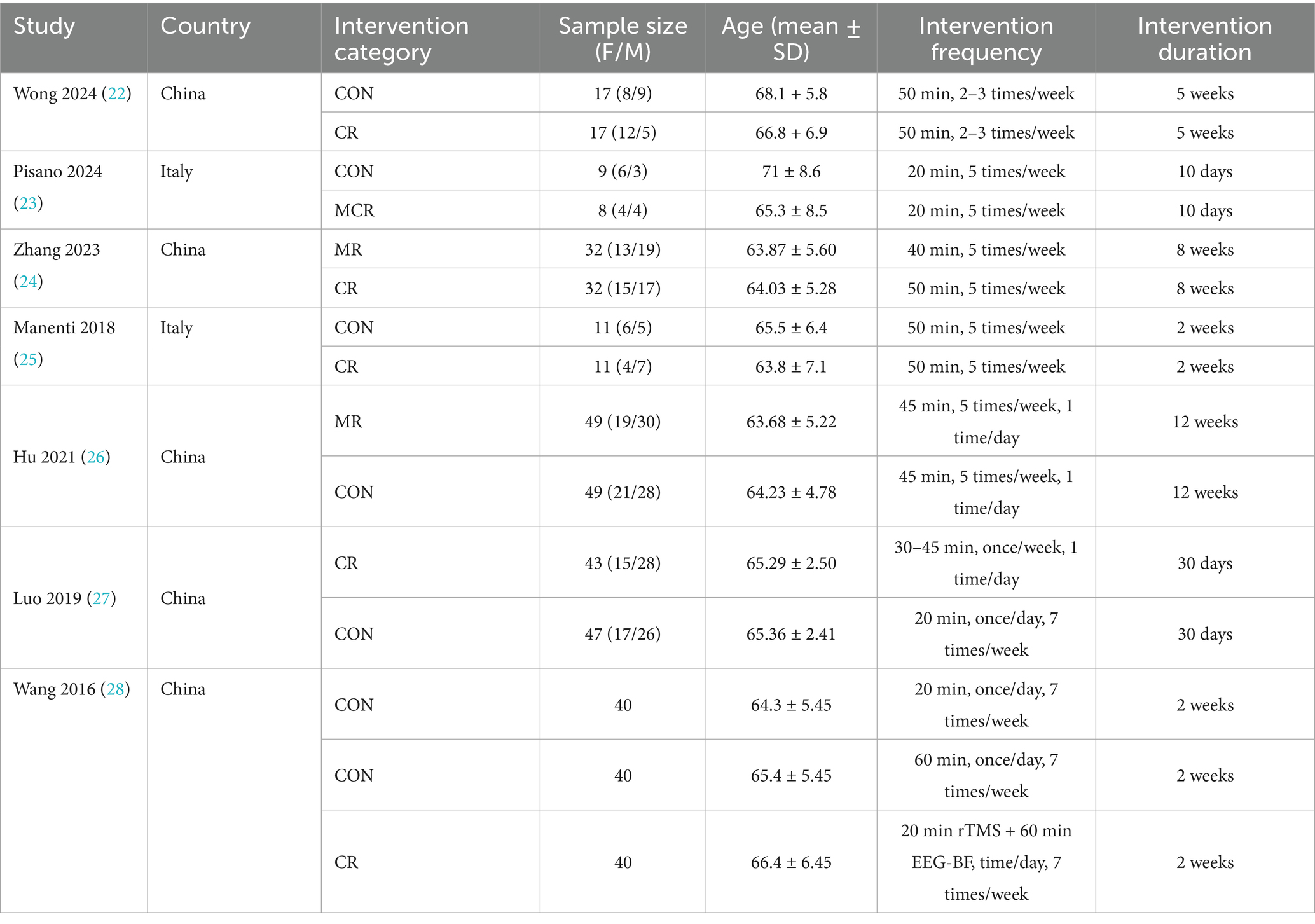Click the Intervention category header
This screenshot has width=1315, height=924.
point(401,39)
